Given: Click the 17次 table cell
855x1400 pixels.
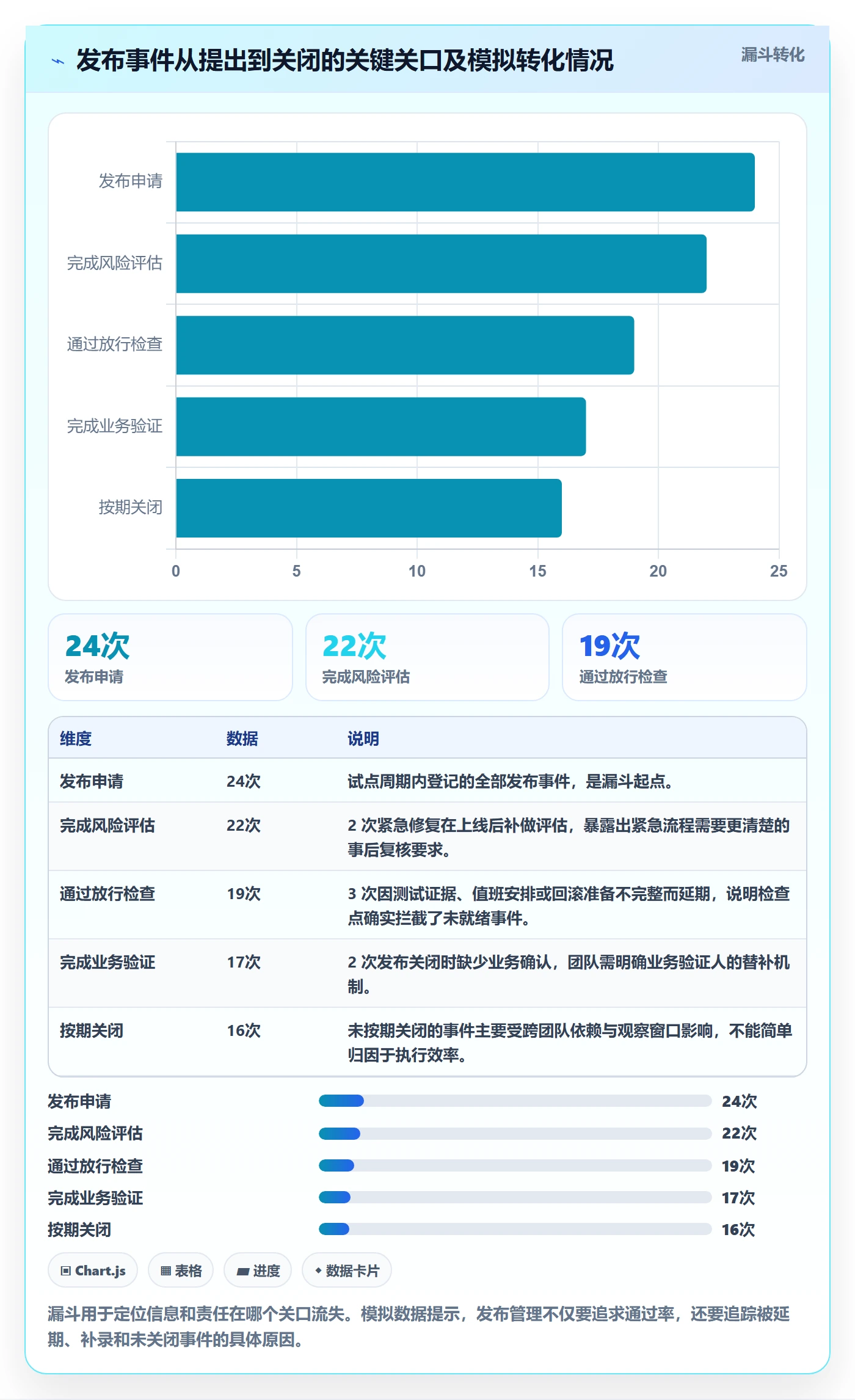Looking at the screenshot, I should point(244,962).
